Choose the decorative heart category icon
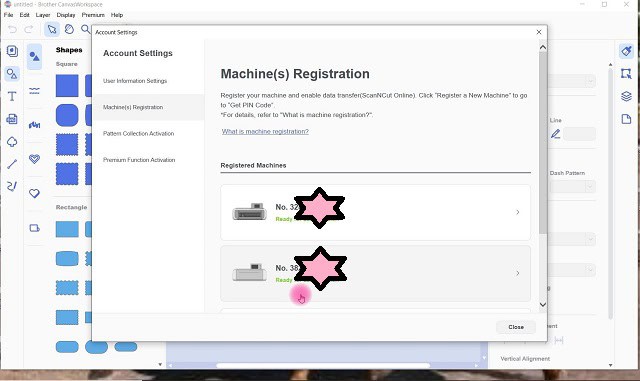The width and height of the screenshot is (640, 381). point(35,159)
